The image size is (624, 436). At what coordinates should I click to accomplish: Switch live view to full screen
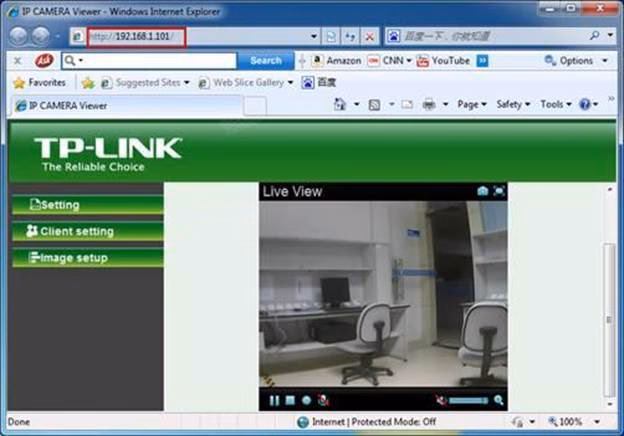pyautogui.click(x=499, y=191)
